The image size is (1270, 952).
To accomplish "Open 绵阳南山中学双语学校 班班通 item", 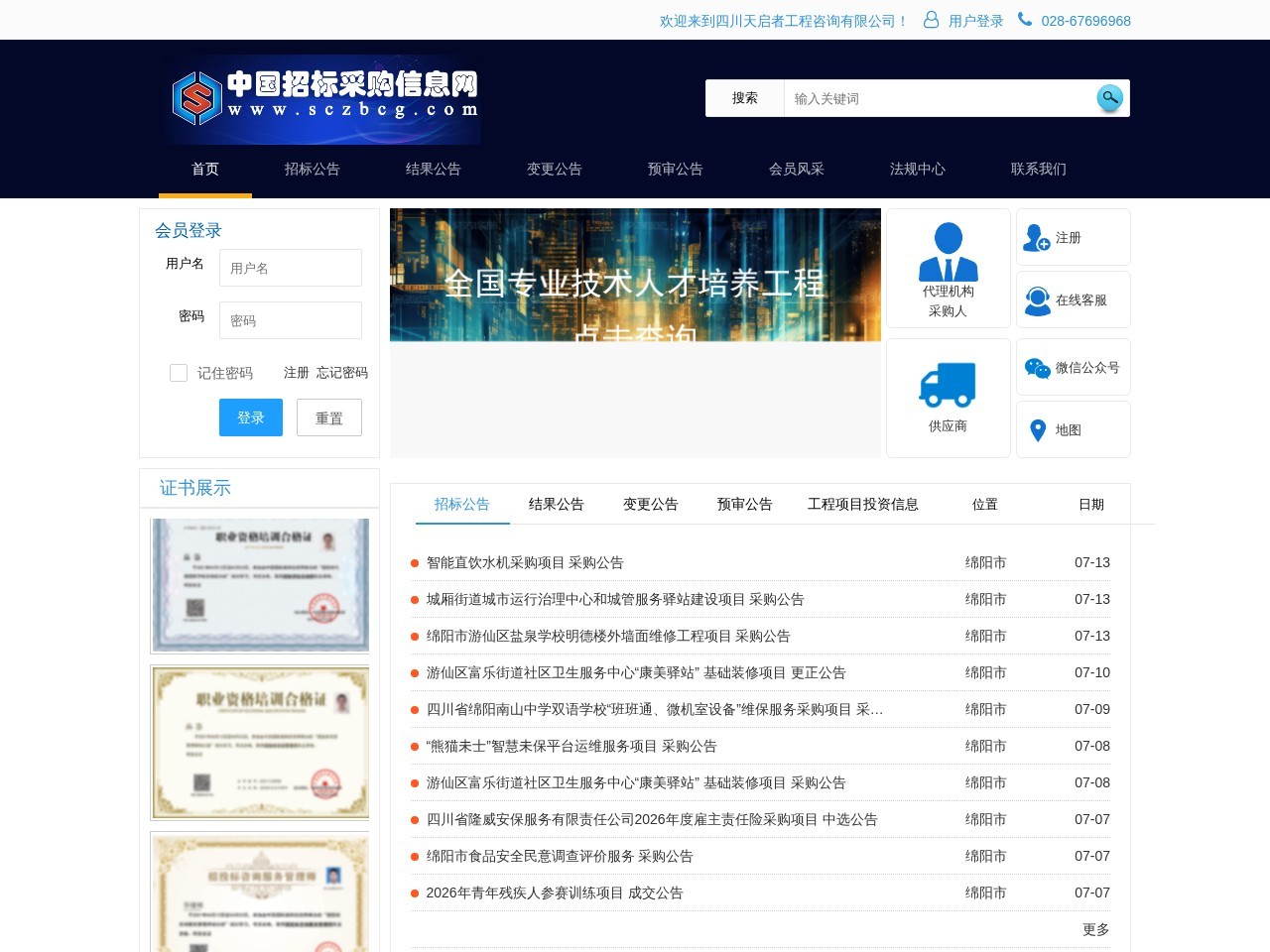I will [655, 709].
